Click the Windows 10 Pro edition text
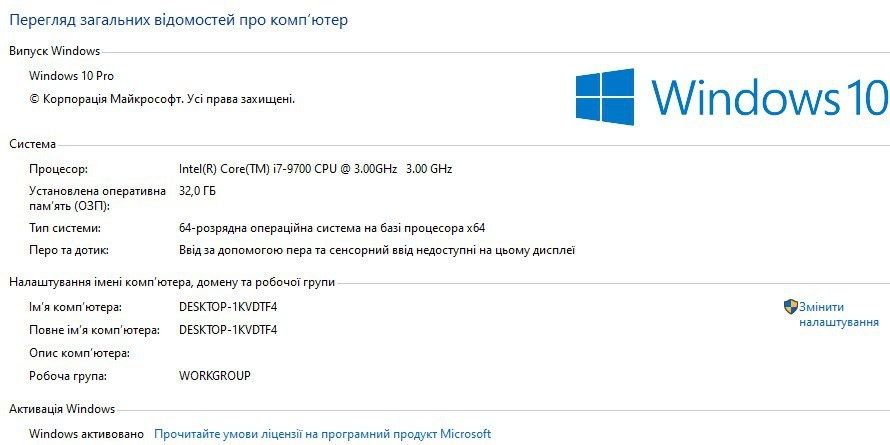This screenshot has height=445, width=890. point(79,76)
